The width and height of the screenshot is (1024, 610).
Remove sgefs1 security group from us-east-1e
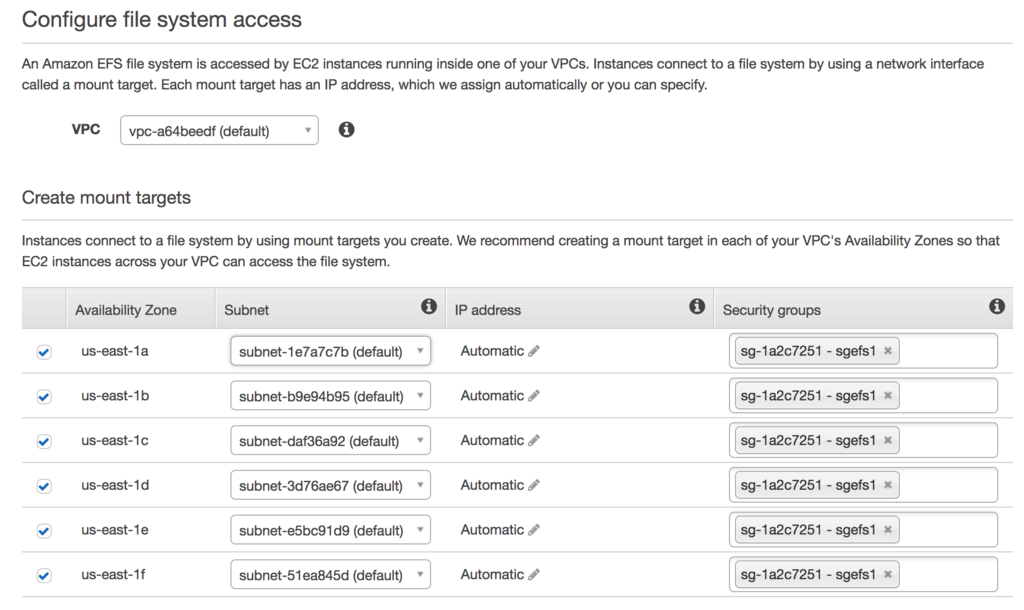pos(888,530)
